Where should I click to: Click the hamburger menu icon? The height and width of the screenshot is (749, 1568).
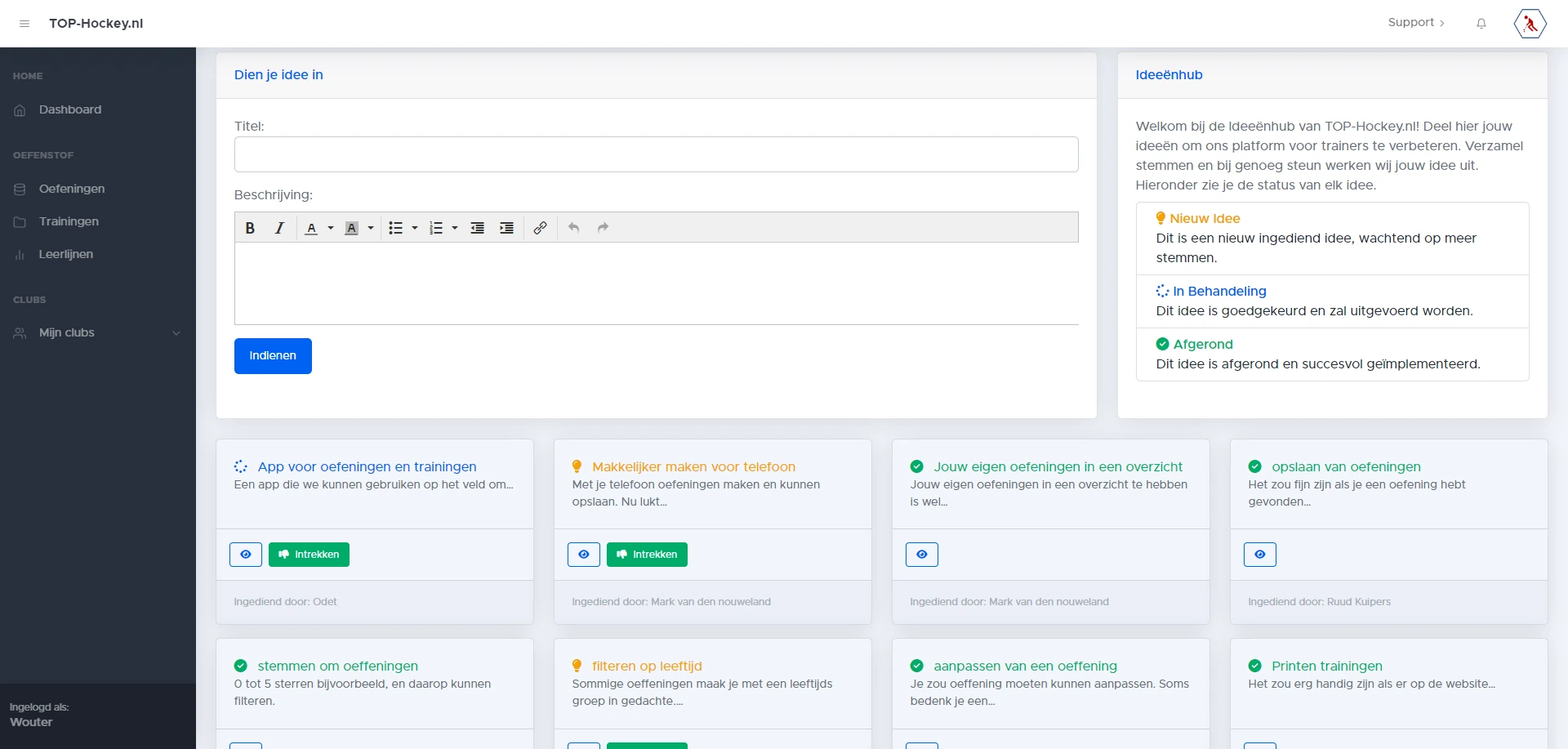pos(24,24)
